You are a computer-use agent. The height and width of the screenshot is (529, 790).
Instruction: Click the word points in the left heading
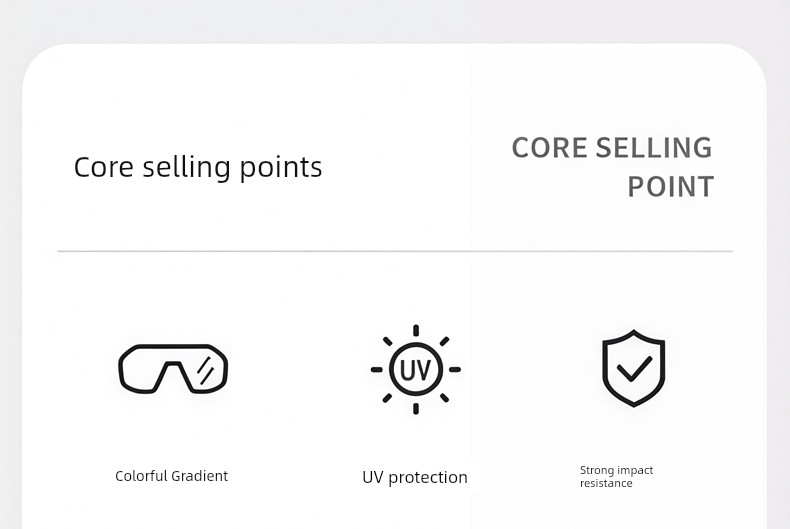(281, 168)
